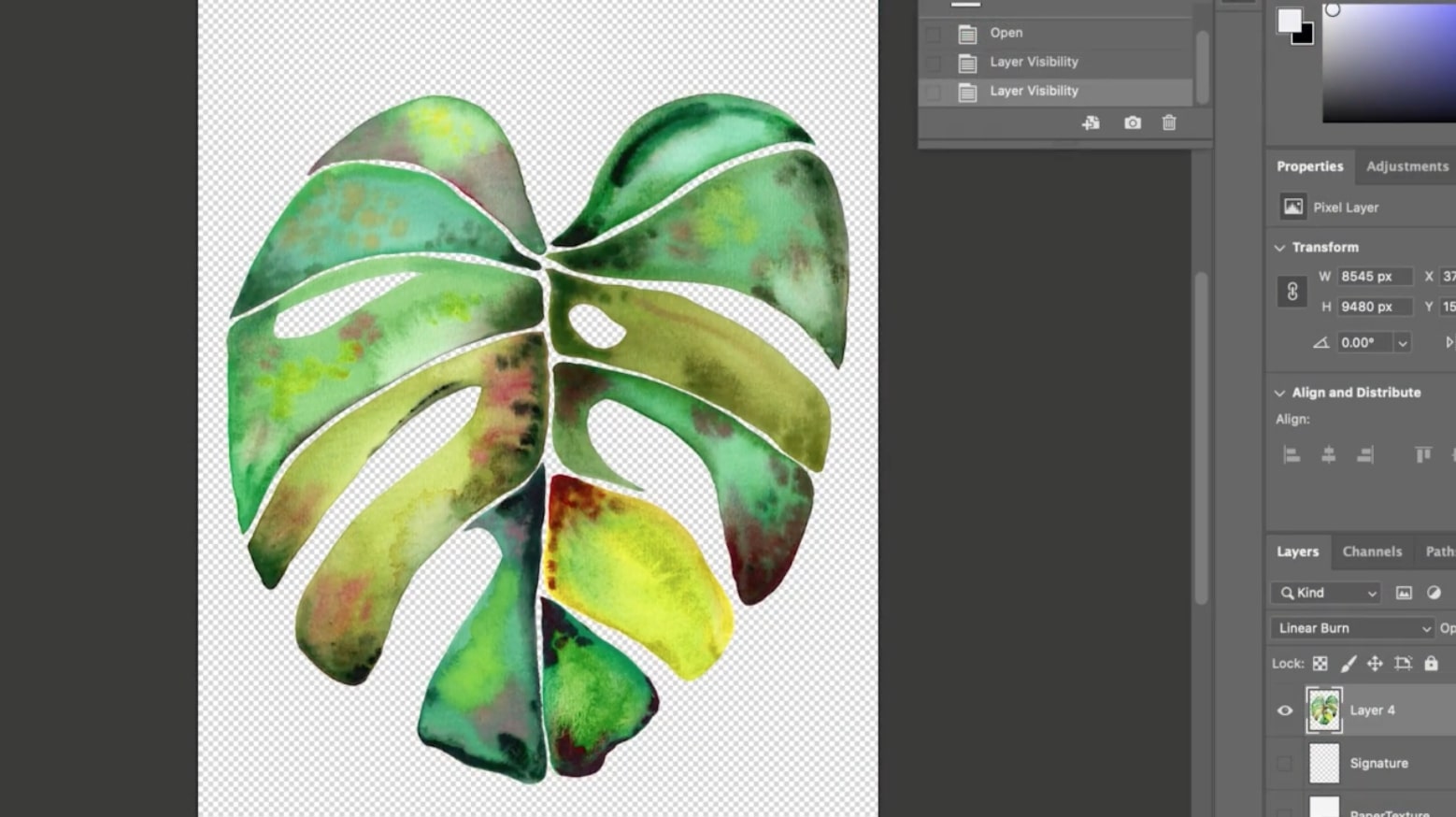Collapse the Align and Distribute section

[x=1280, y=392]
